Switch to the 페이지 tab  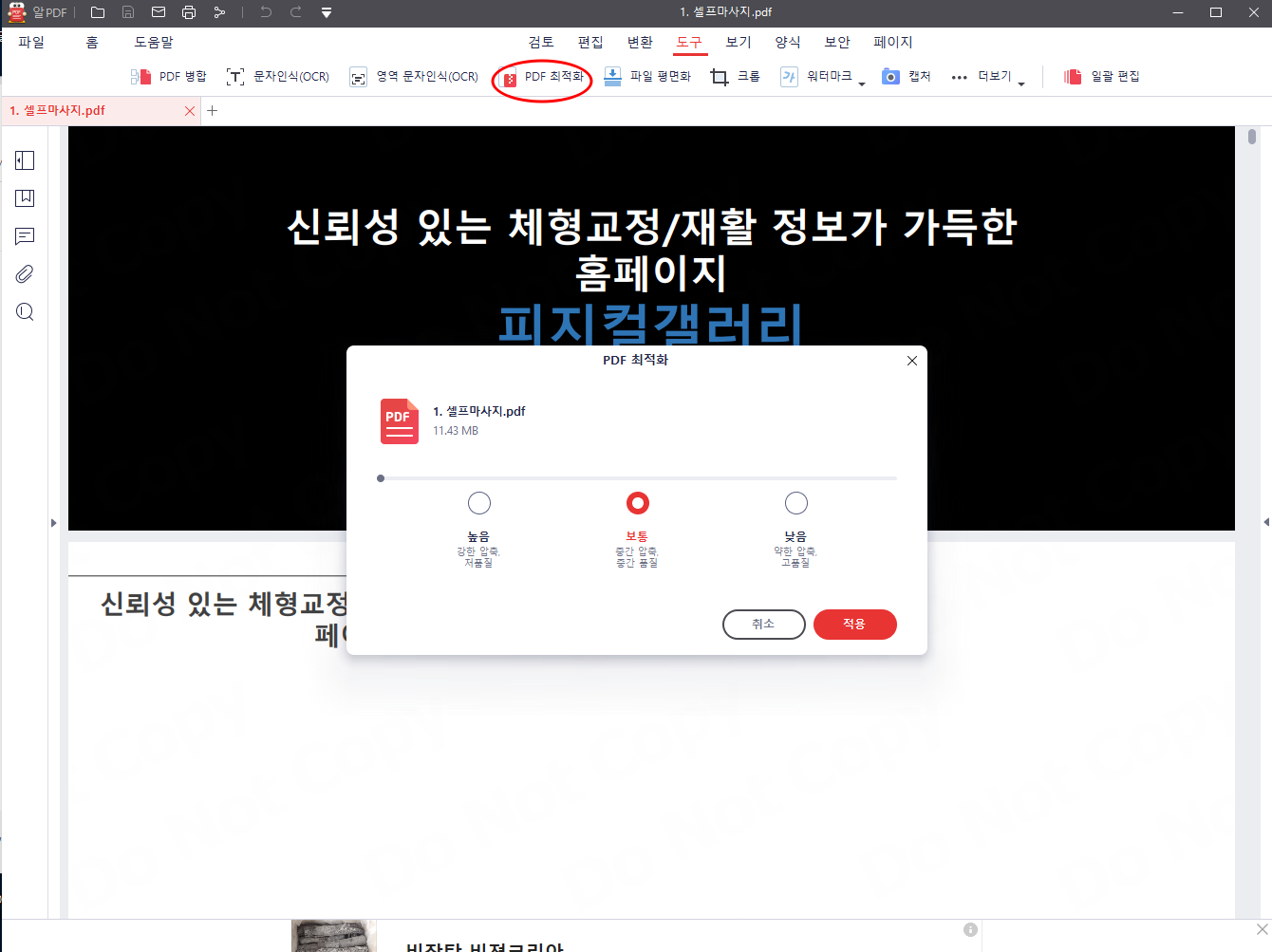[893, 42]
